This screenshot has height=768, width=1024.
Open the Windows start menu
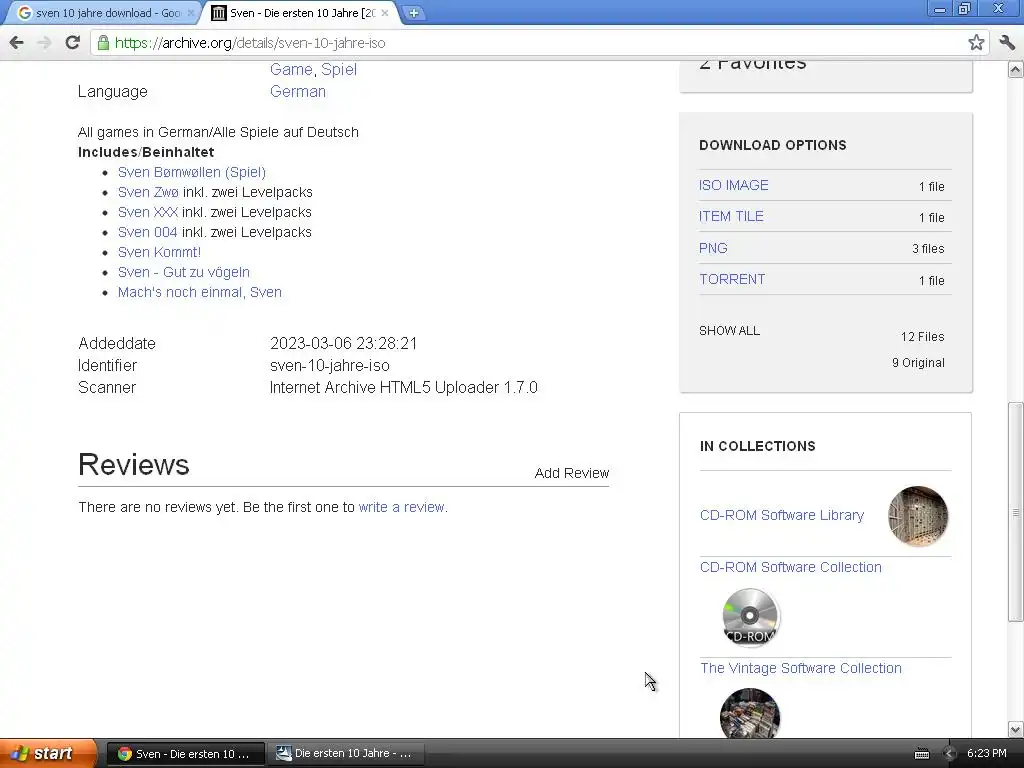[x=48, y=753]
